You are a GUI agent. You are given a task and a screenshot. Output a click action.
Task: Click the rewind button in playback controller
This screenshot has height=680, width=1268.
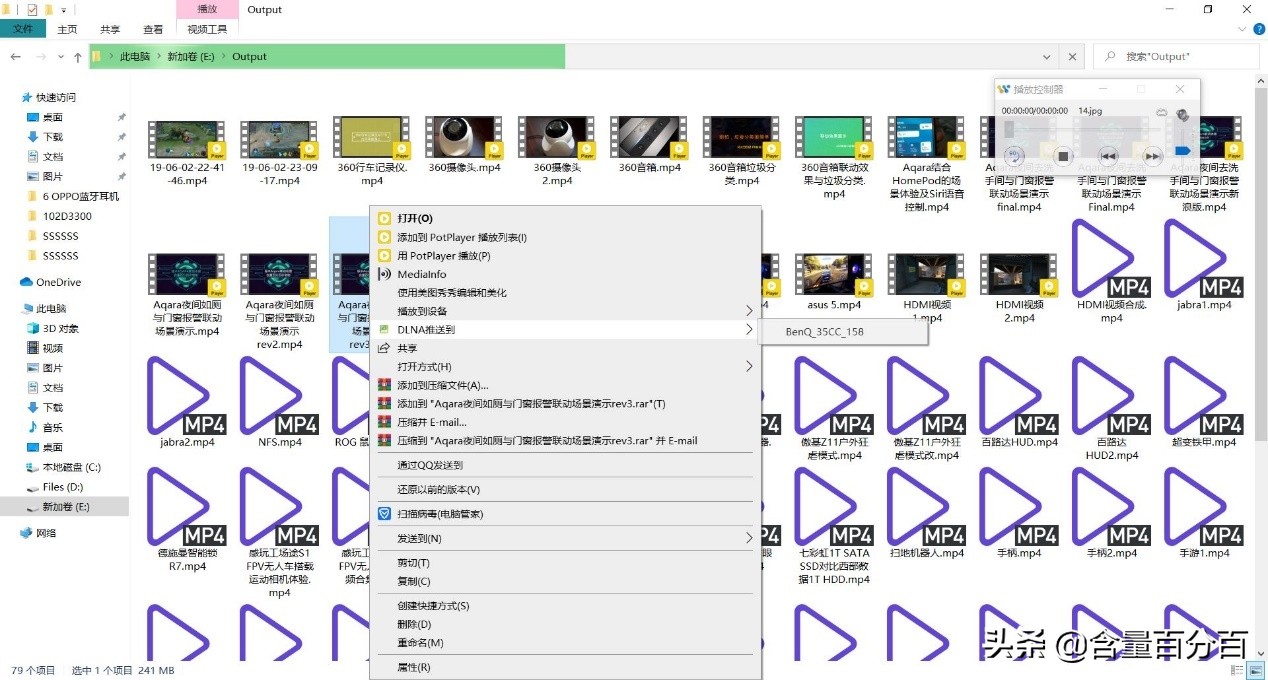point(1107,156)
